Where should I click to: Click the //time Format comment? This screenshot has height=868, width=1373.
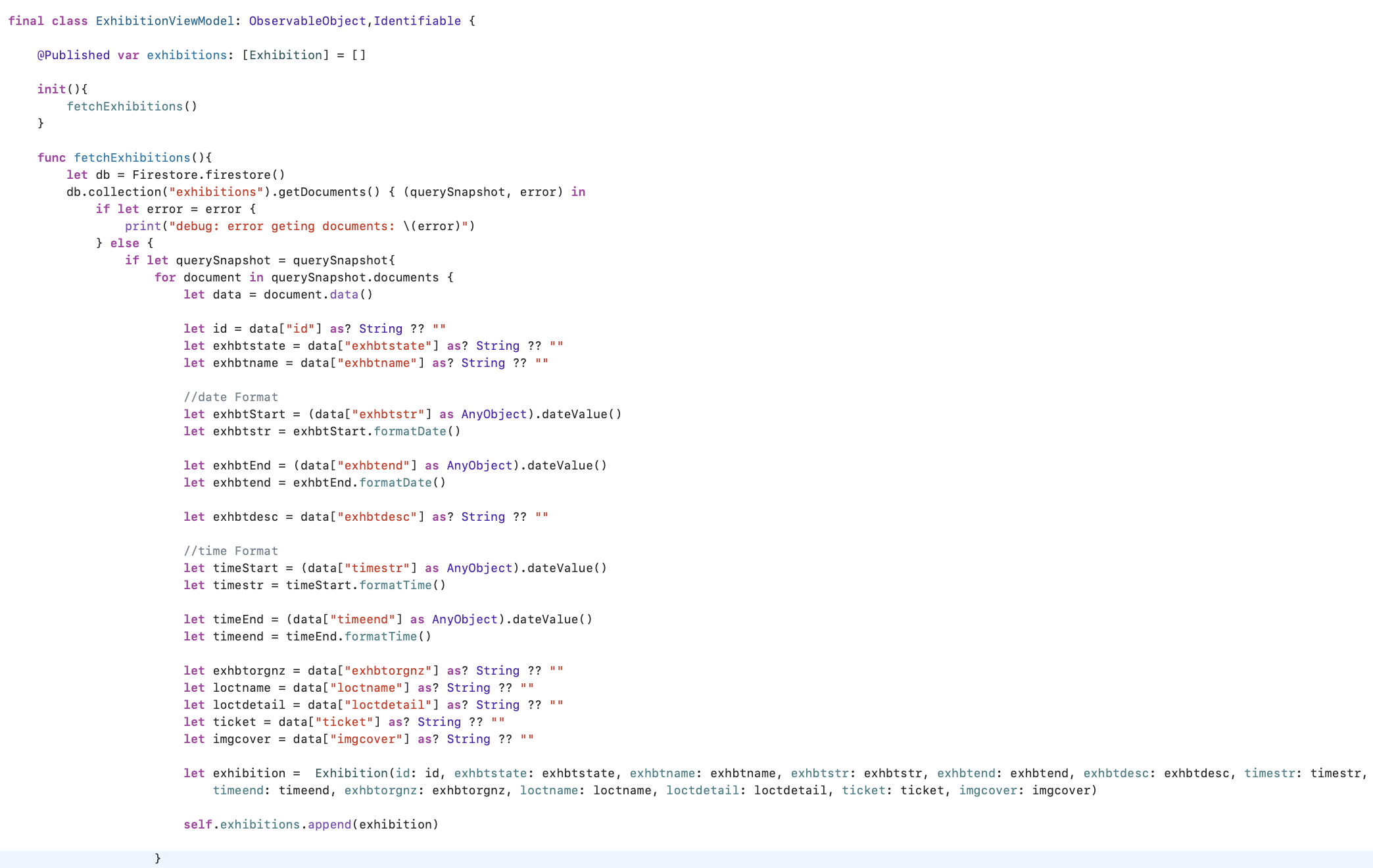coord(231,551)
